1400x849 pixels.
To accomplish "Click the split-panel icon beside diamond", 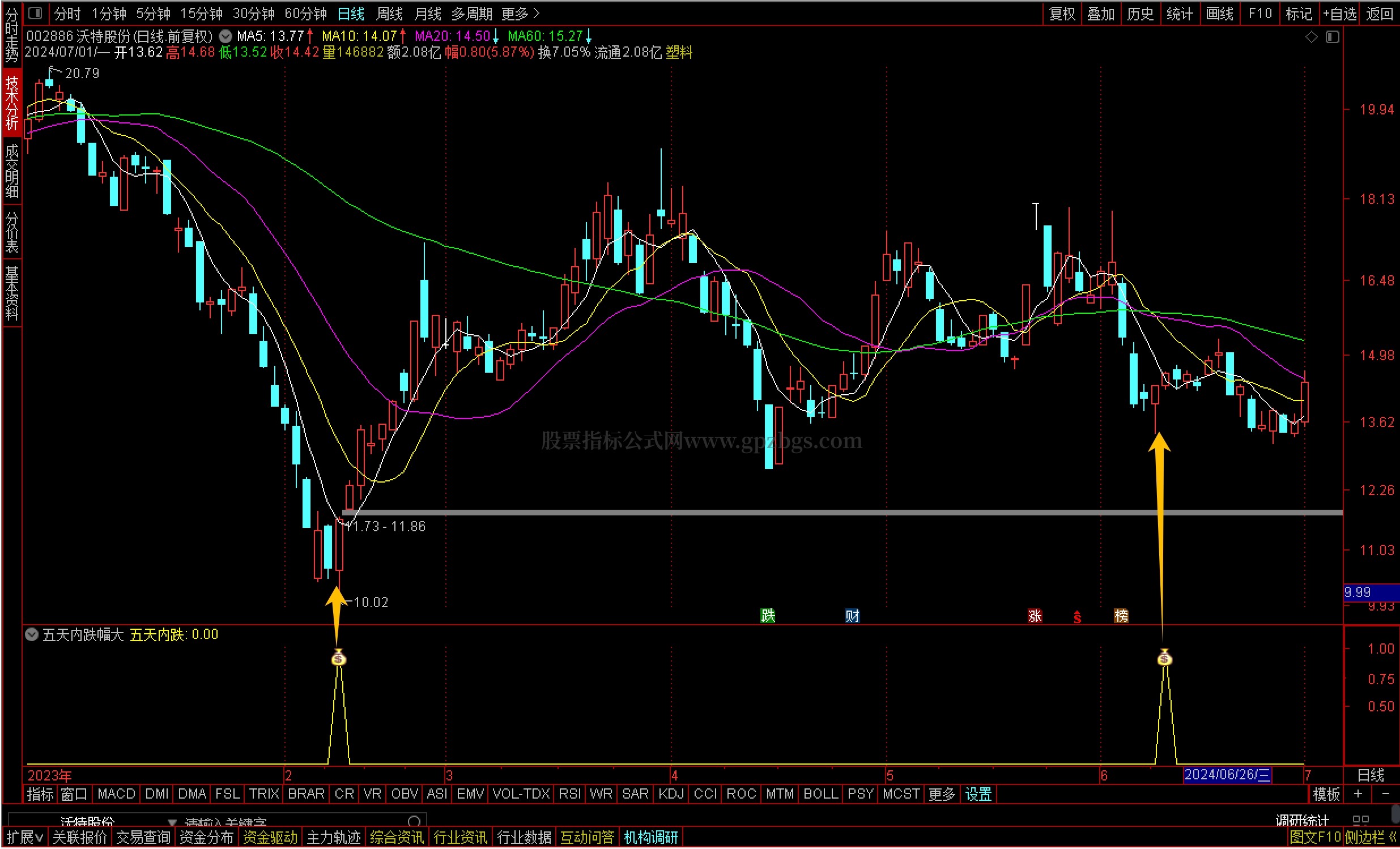I will (x=1333, y=37).
